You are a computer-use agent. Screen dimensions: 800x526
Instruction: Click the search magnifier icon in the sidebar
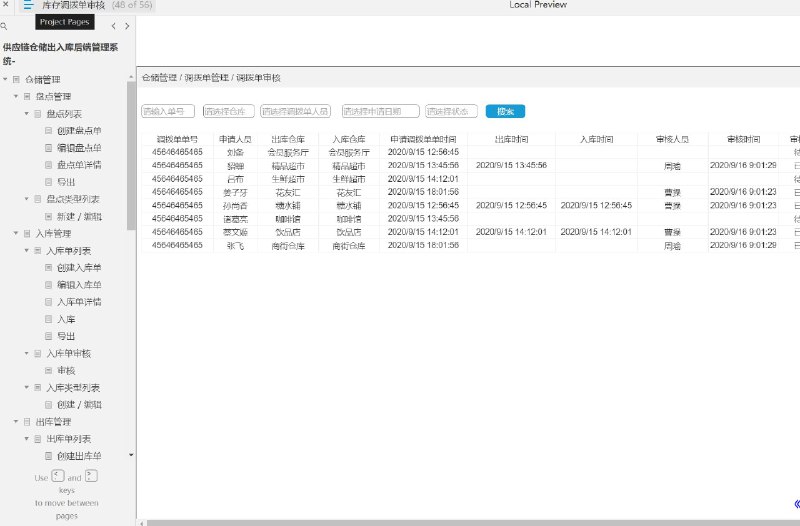click(4, 26)
